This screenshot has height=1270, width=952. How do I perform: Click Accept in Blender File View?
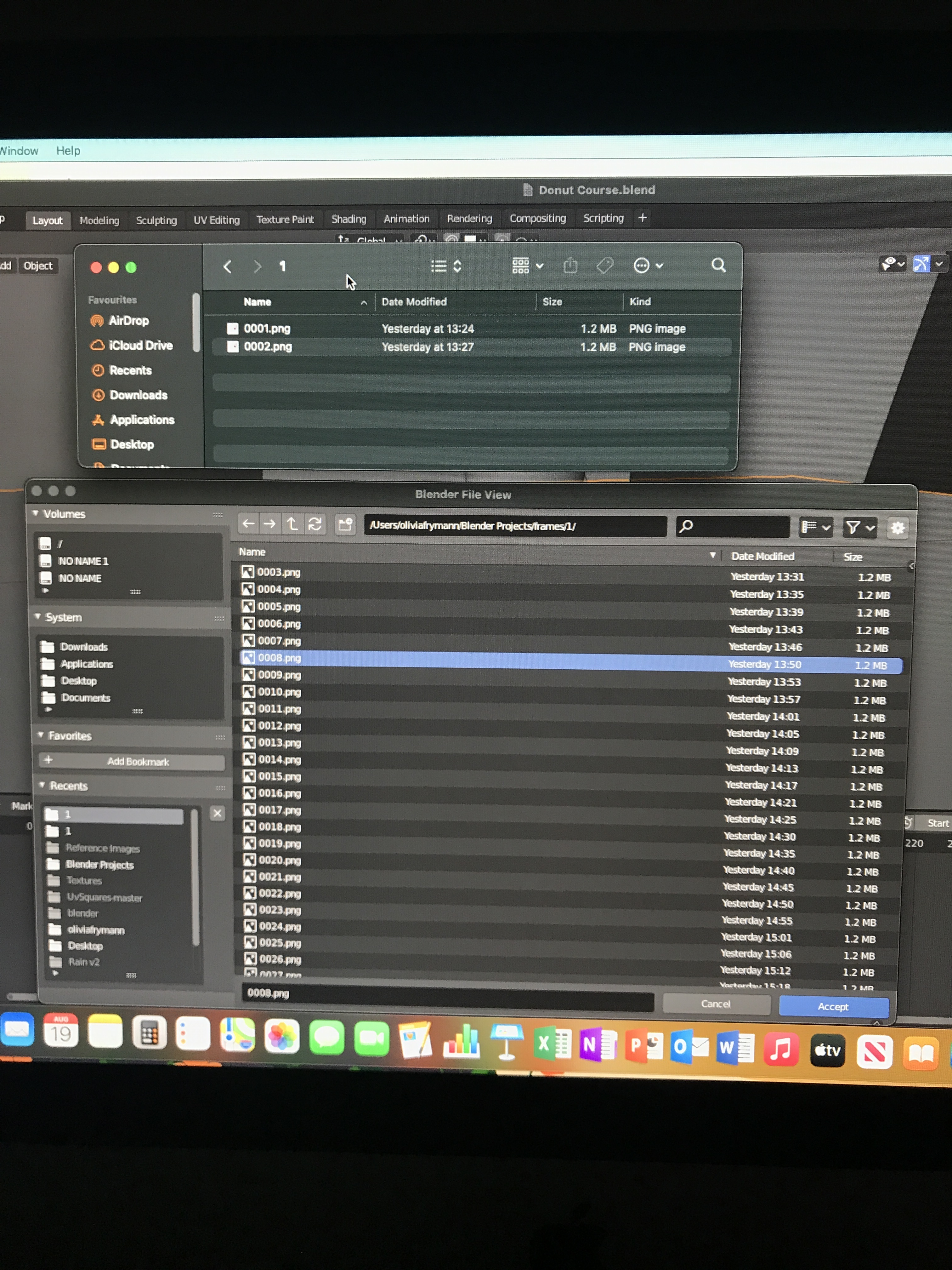833,1006
